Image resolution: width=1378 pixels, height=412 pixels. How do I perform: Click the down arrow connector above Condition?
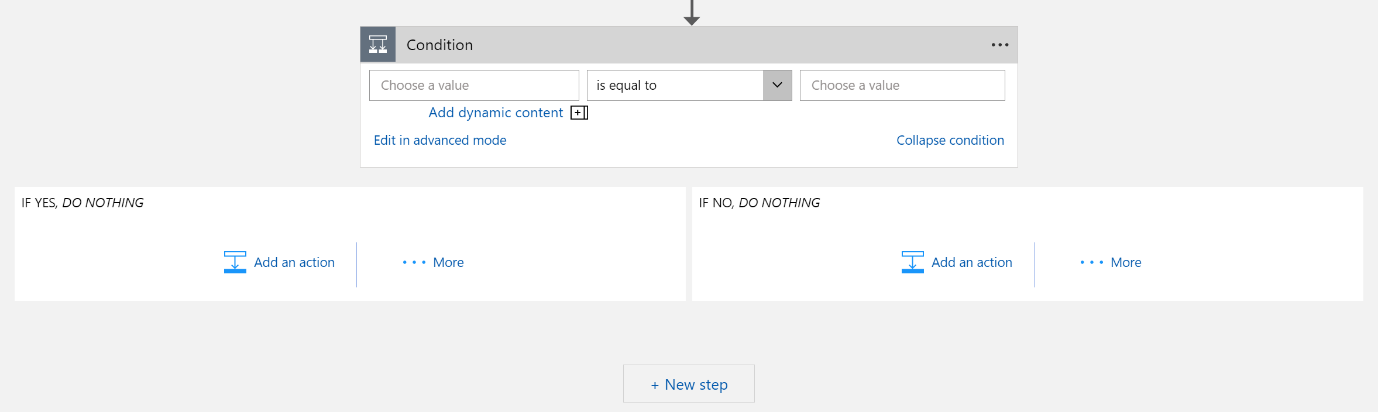[x=691, y=13]
